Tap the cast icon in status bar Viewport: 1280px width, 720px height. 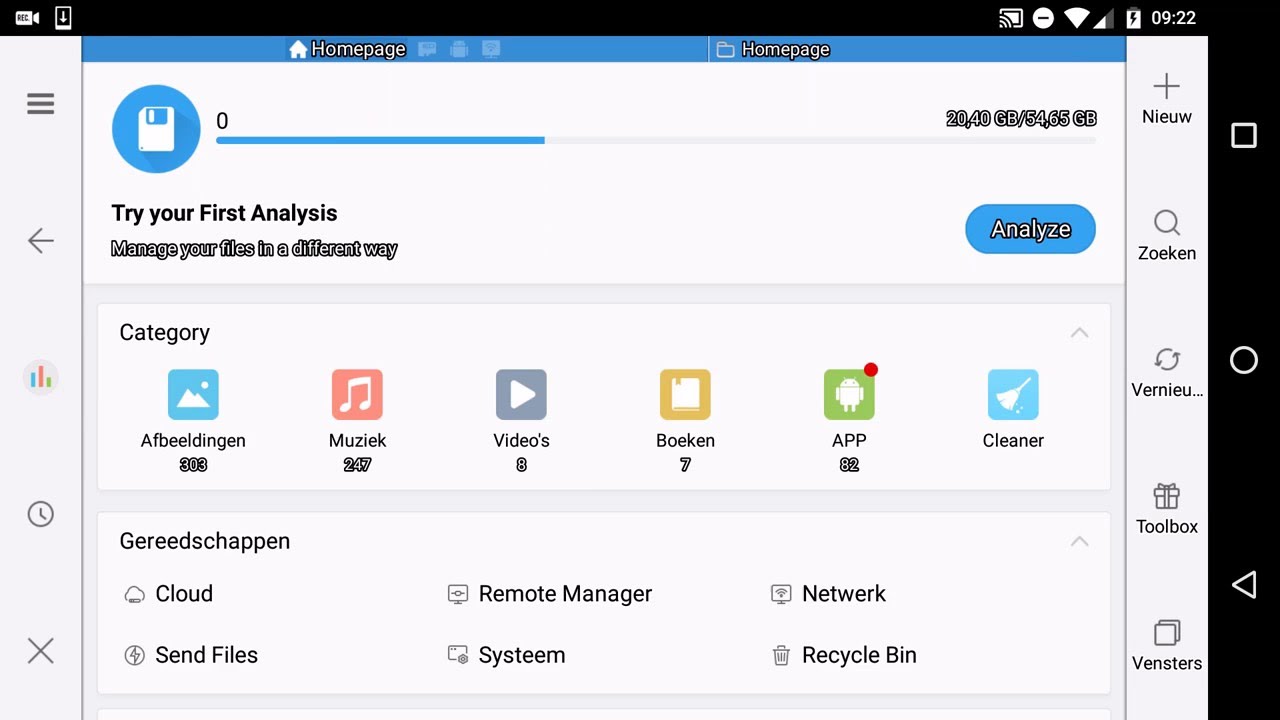1011,18
